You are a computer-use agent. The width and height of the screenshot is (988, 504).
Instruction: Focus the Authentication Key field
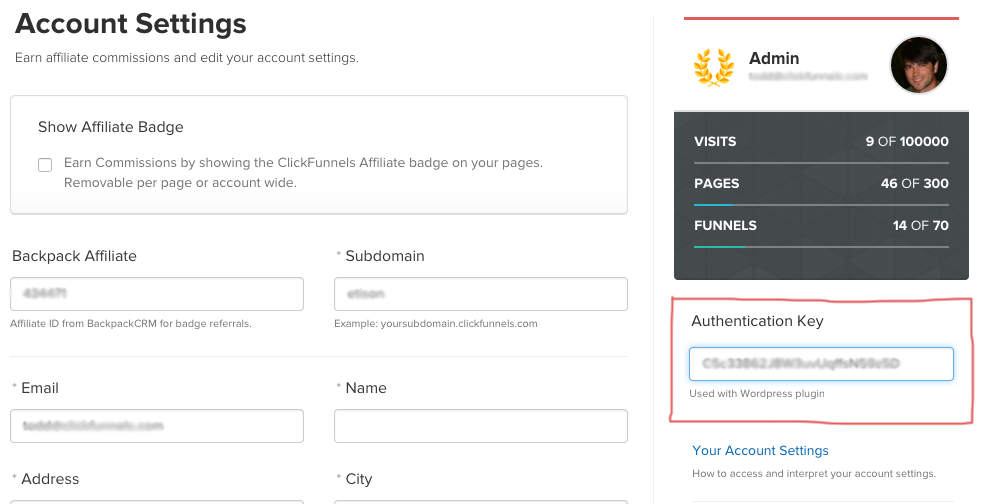(x=821, y=364)
